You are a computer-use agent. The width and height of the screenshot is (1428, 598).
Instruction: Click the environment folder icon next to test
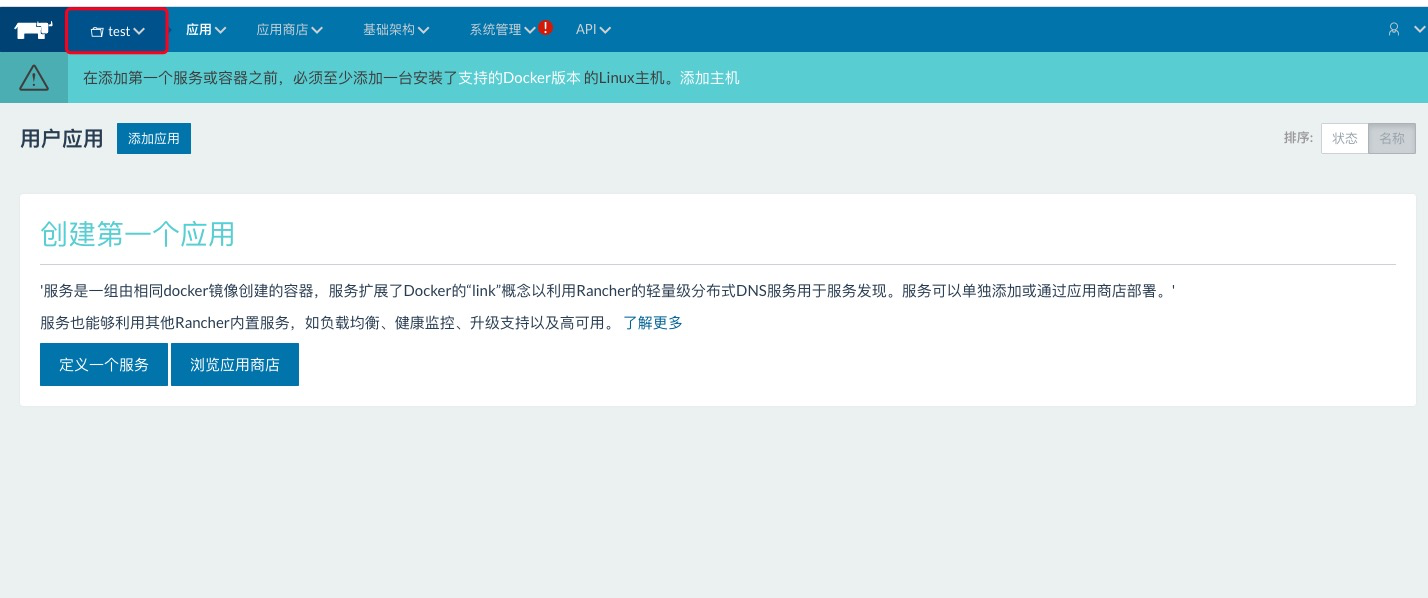pyautogui.click(x=97, y=30)
